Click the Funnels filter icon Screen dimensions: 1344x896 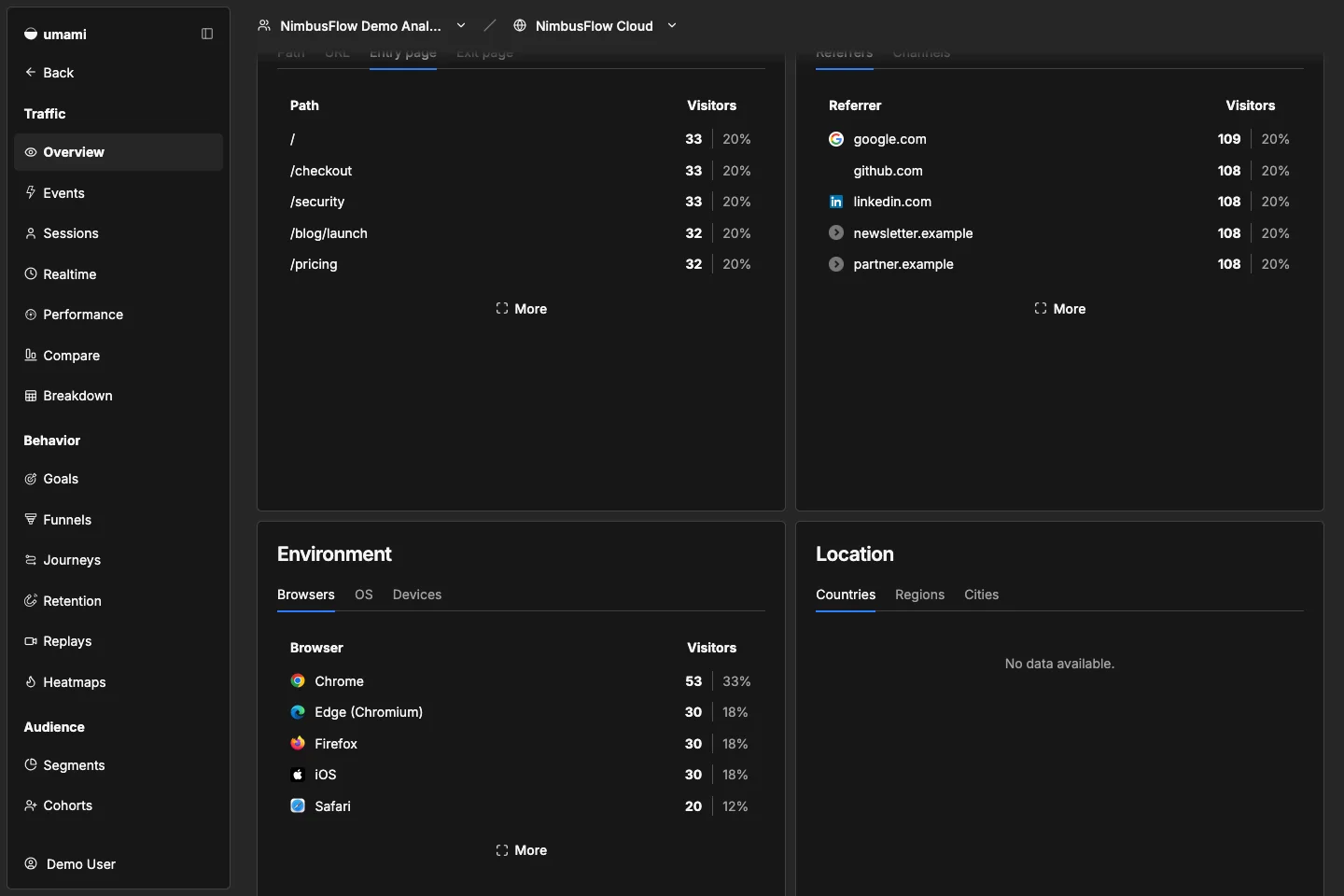point(31,519)
